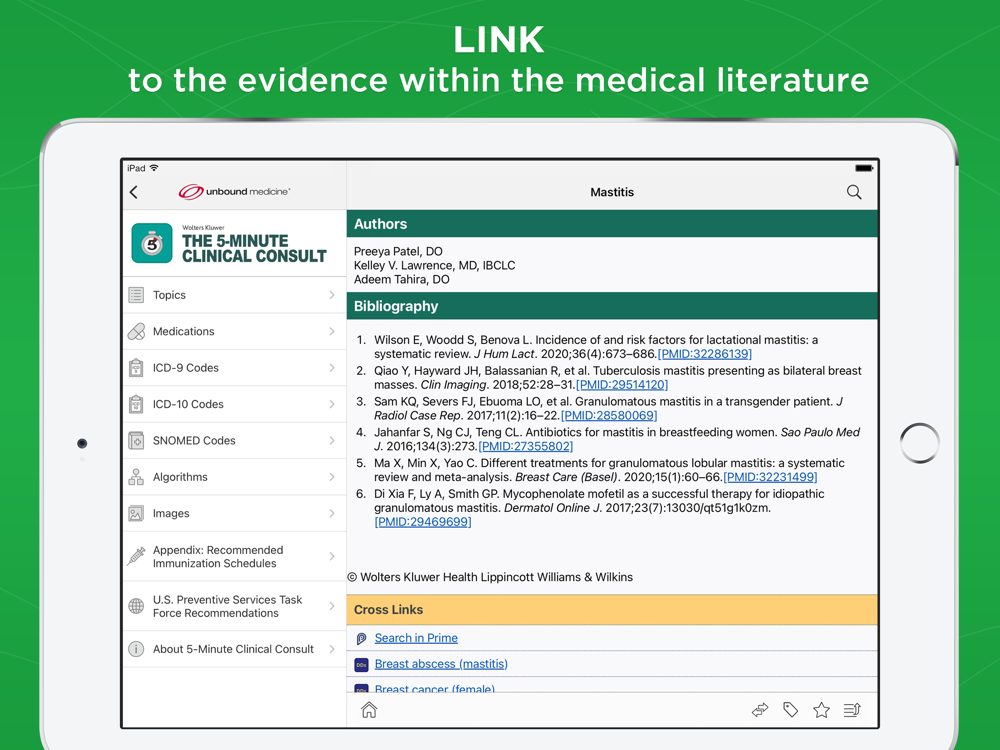
Task: Expand the Preventive Services Task Force chevron
Action: pyautogui.click(x=332, y=606)
